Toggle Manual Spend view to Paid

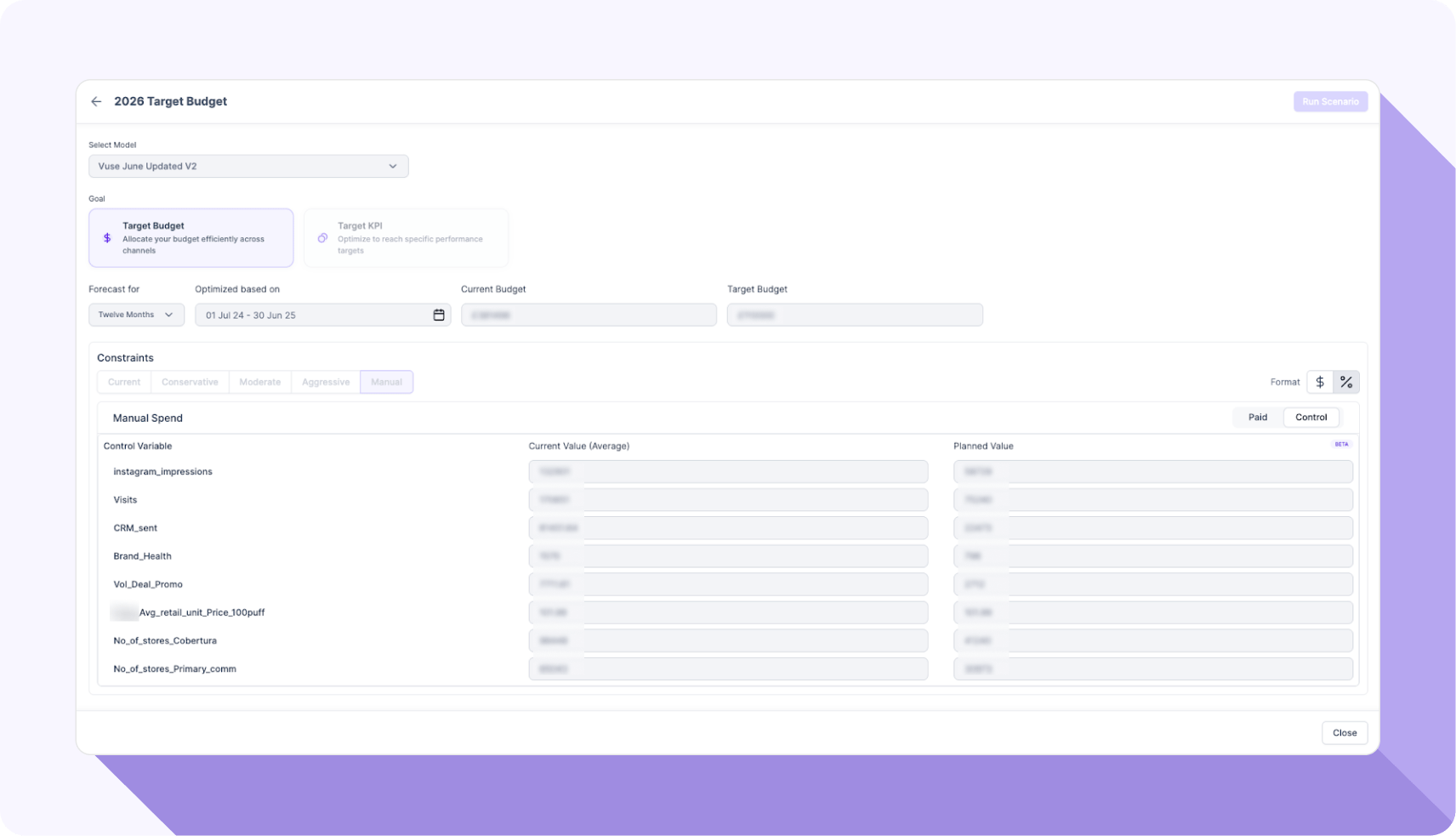click(x=1258, y=418)
